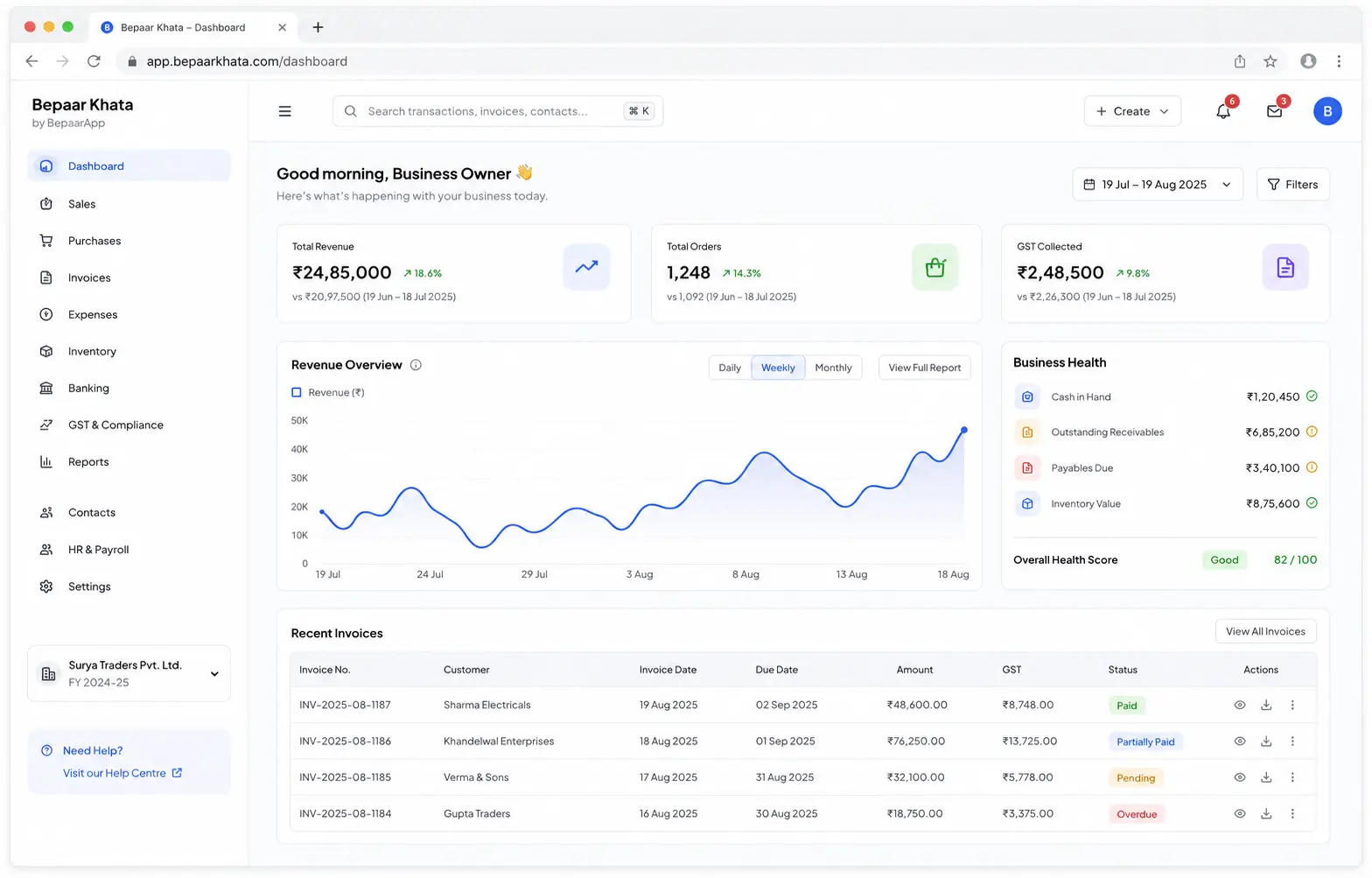Click the Total Revenue trend icon

point(586,267)
